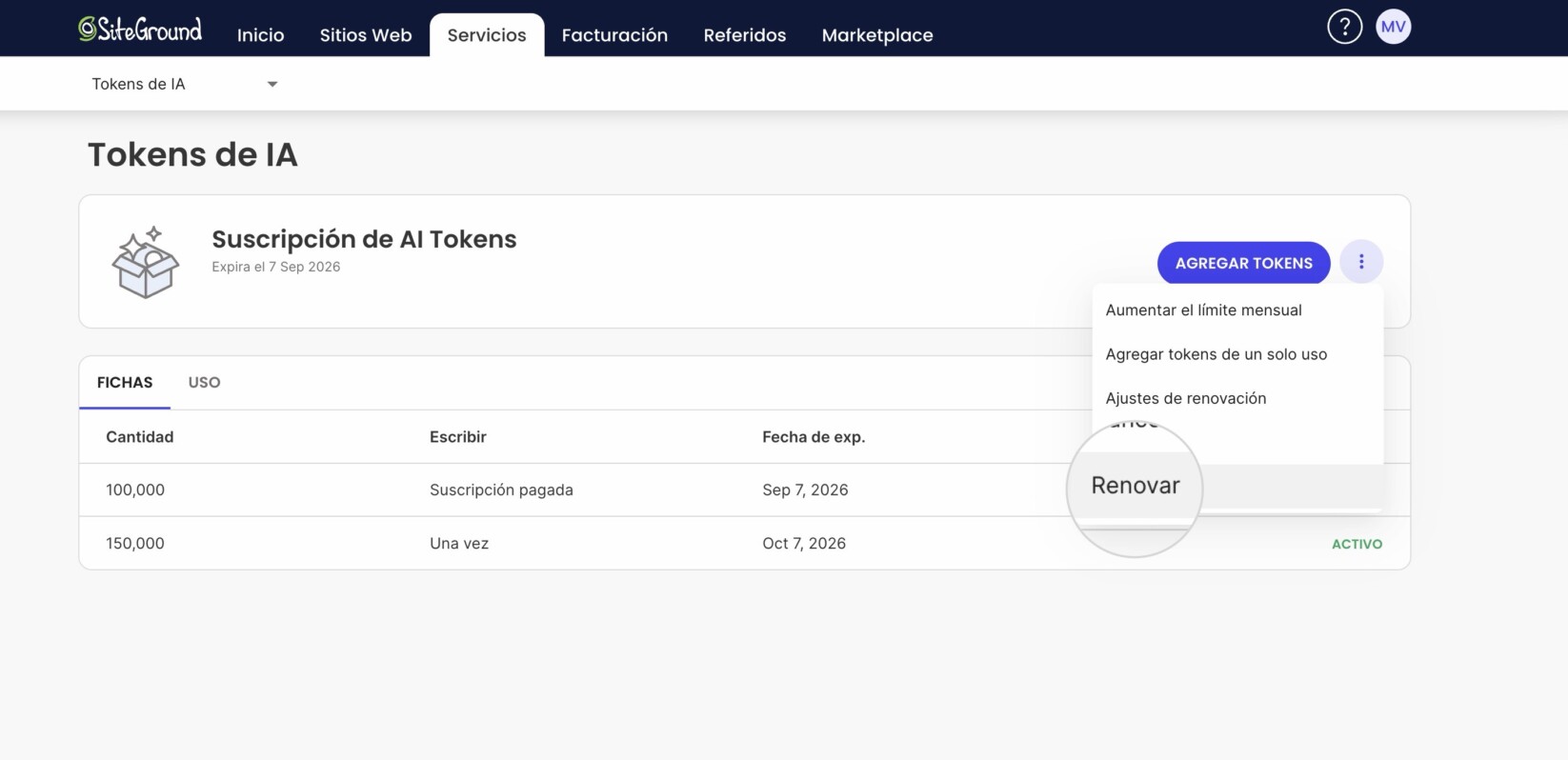Click the three-dot kebab menu button

click(1361, 262)
